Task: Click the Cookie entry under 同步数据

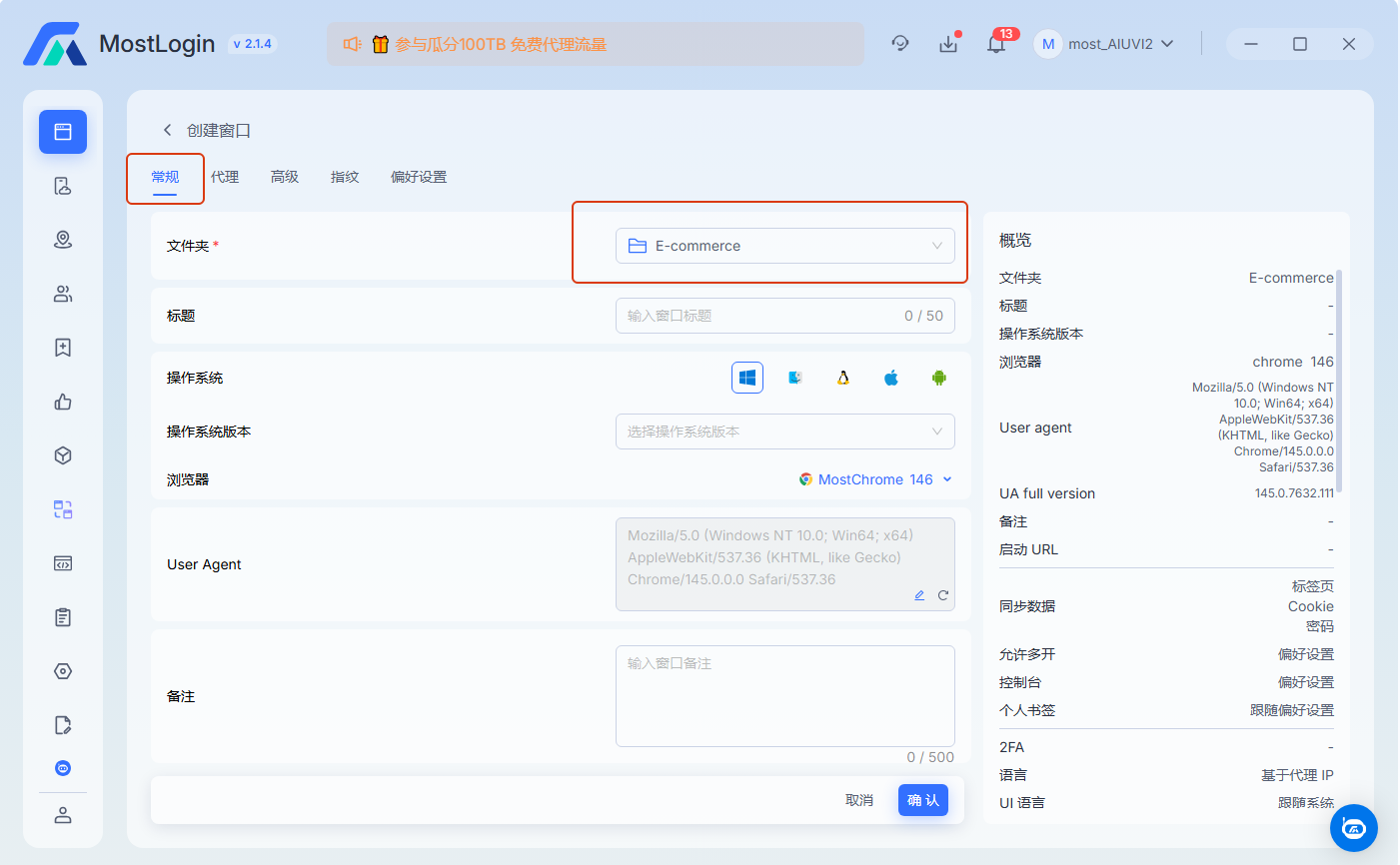Action: [1311, 606]
